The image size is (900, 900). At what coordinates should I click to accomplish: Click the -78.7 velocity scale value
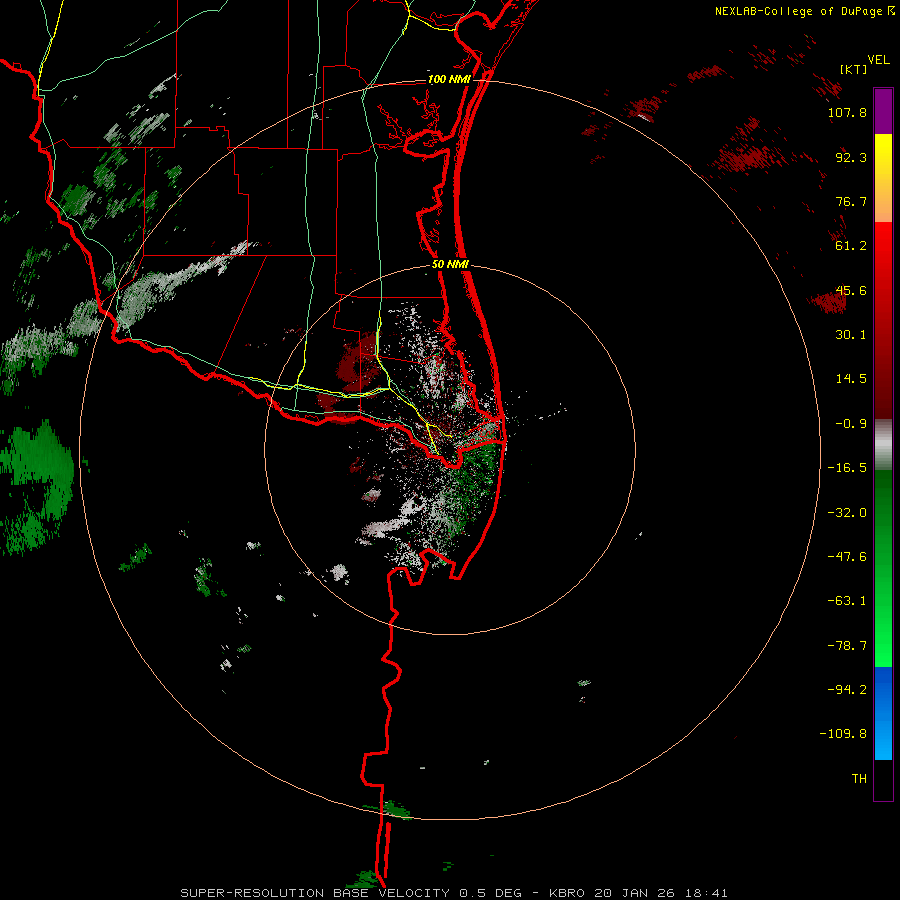[847, 646]
